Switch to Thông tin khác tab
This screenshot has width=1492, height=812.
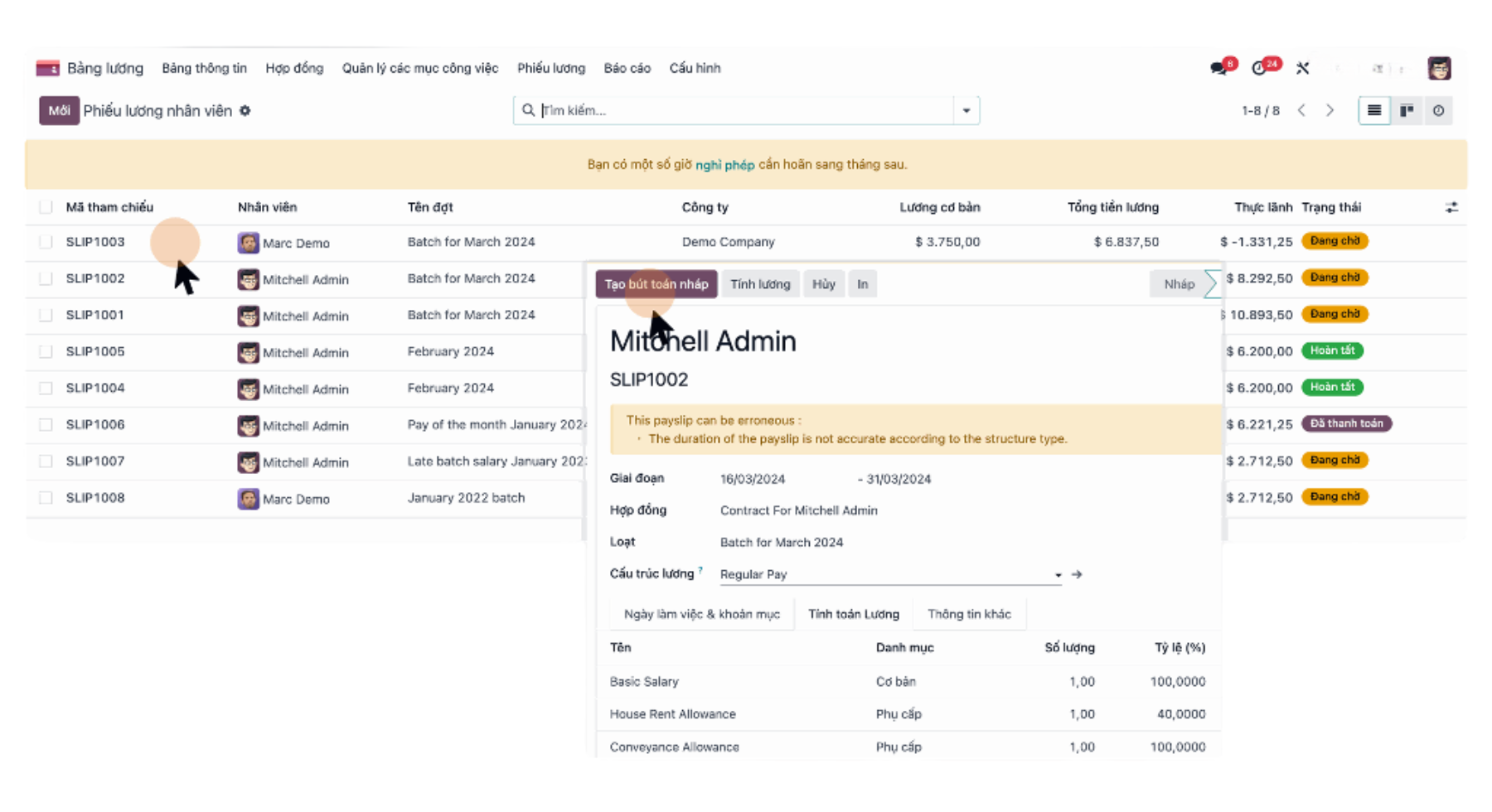969,614
